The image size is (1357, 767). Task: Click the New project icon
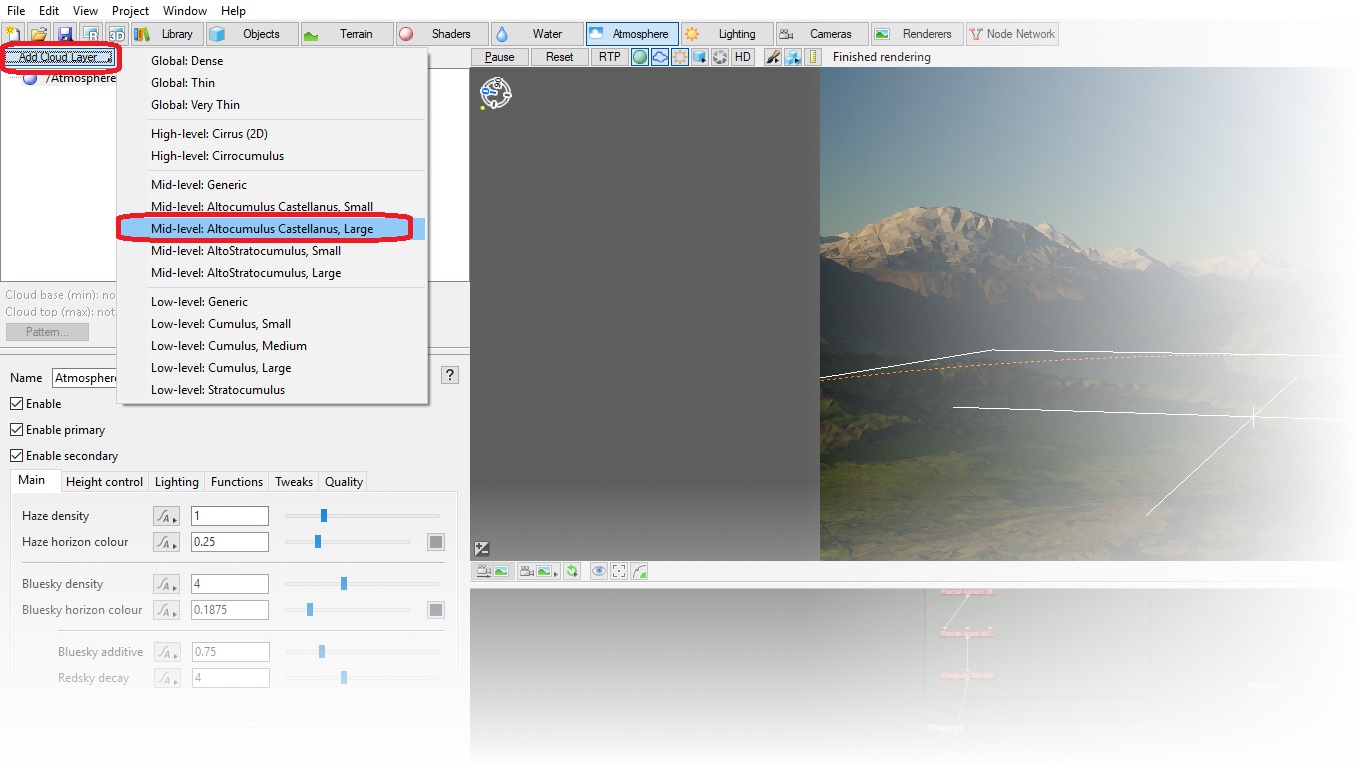tap(14, 34)
